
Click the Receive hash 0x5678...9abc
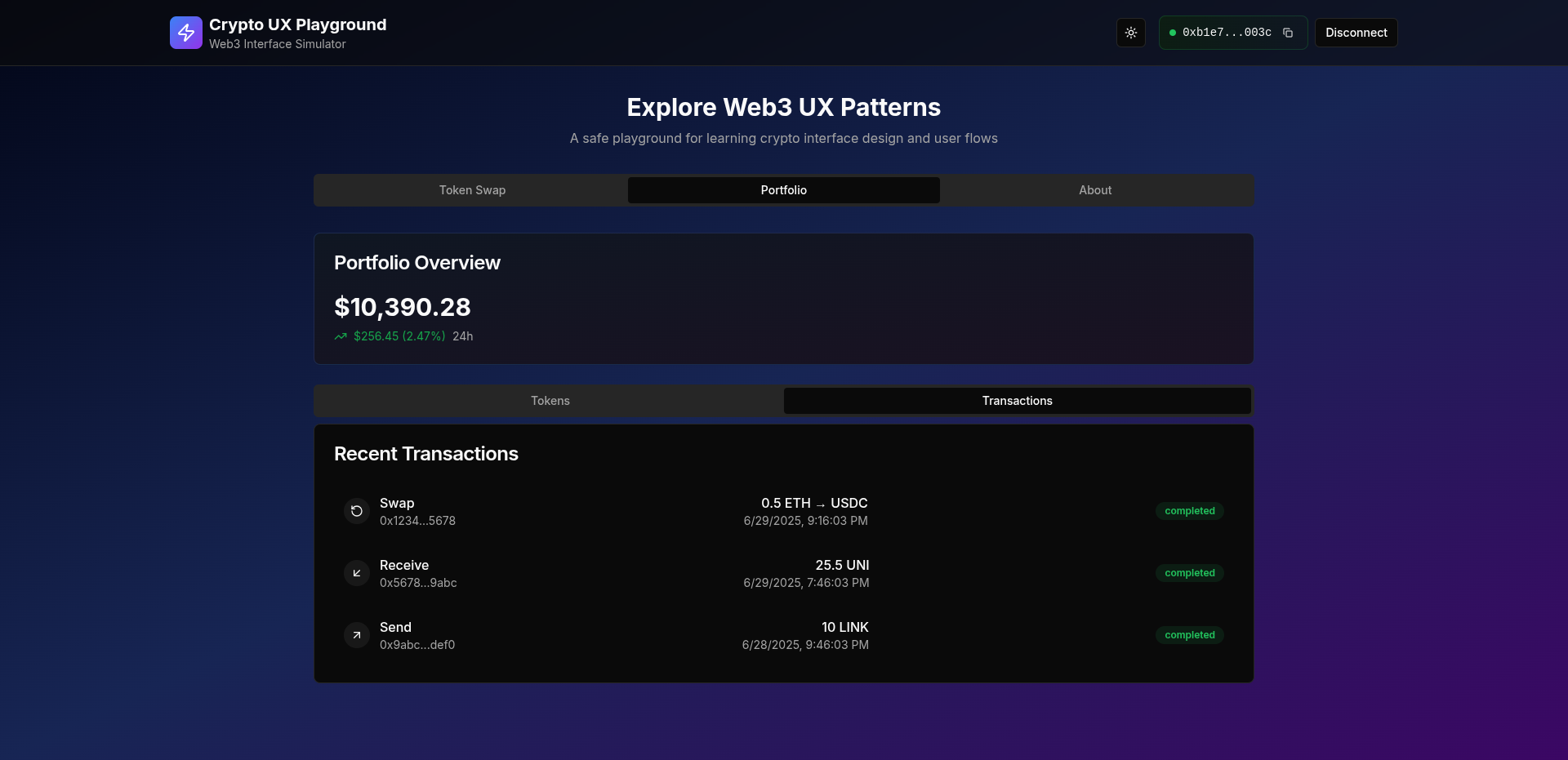coord(418,583)
